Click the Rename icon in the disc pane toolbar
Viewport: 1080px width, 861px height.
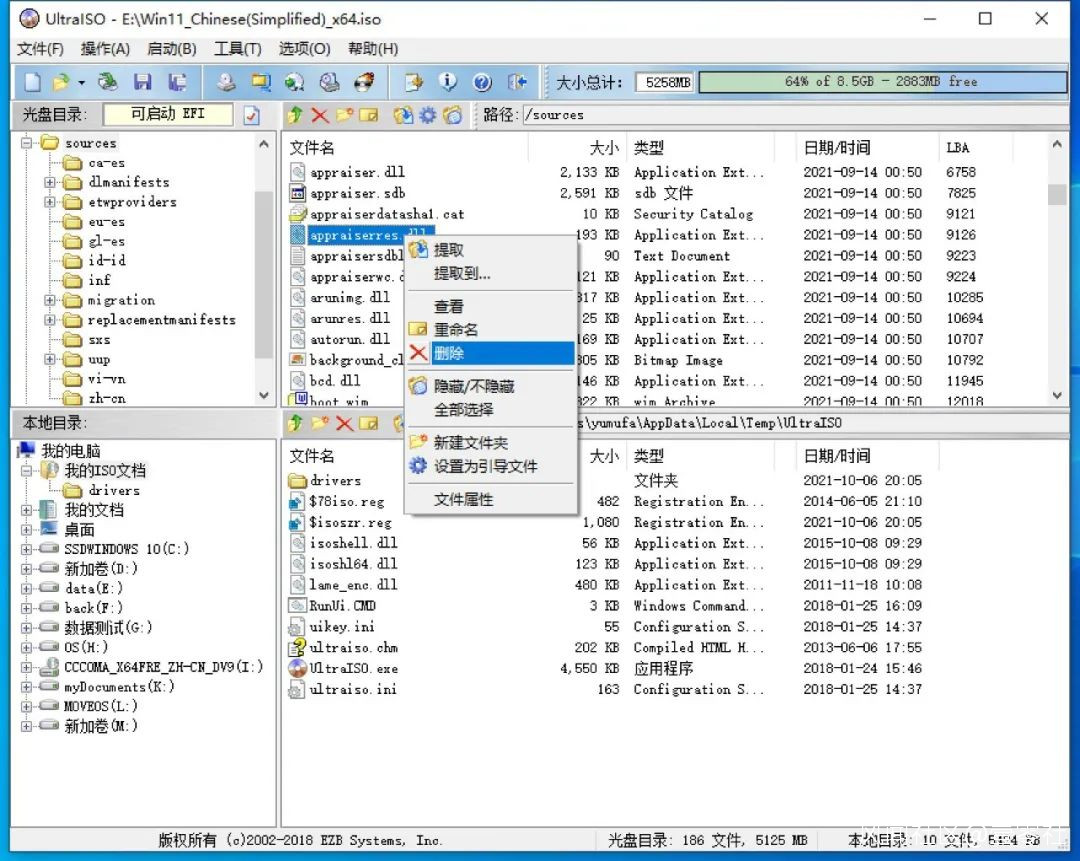tap(369, 115)
